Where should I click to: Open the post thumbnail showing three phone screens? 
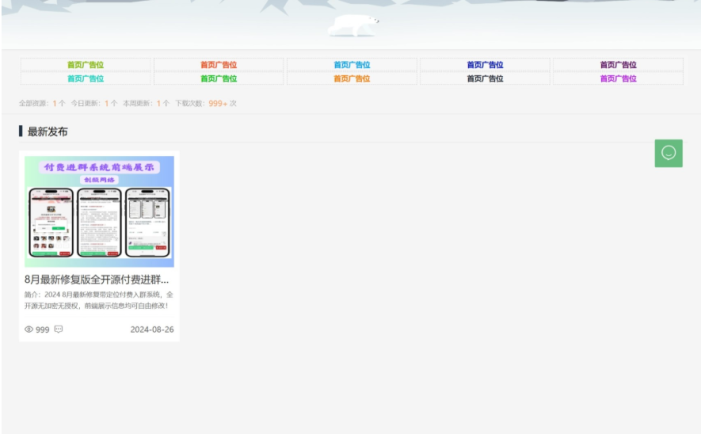pyautogui.click(x=99, y=211)
